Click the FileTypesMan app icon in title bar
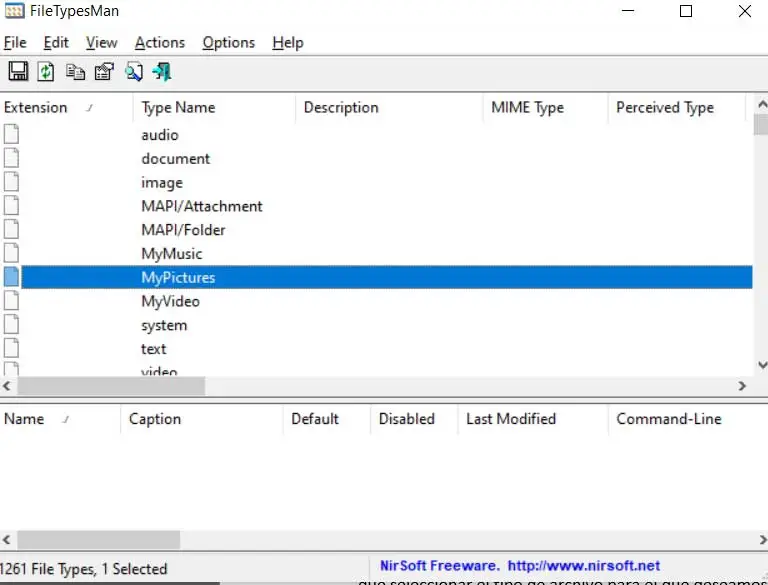Viewport: 768px width, 585px height. click(14, 10)
